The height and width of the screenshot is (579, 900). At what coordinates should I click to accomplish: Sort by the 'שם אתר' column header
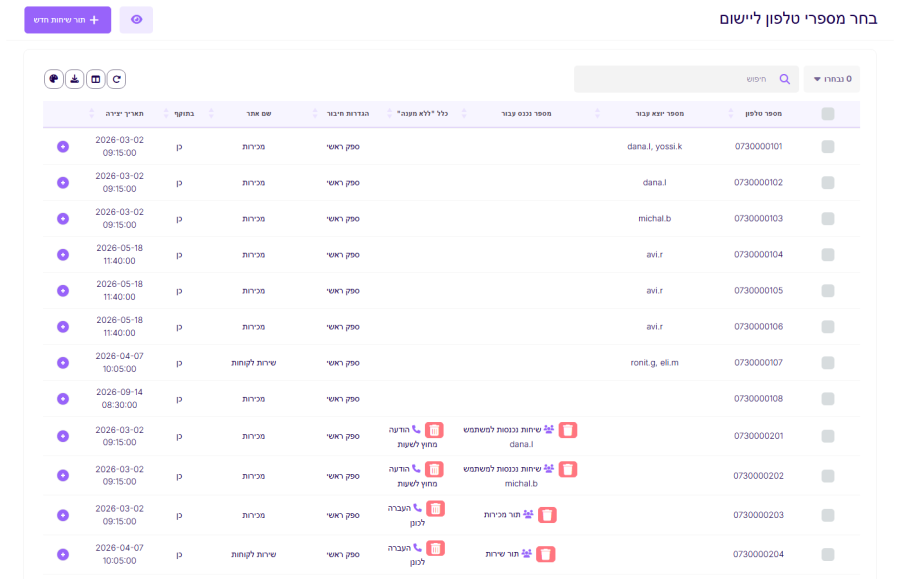click(x=259, y=114)
